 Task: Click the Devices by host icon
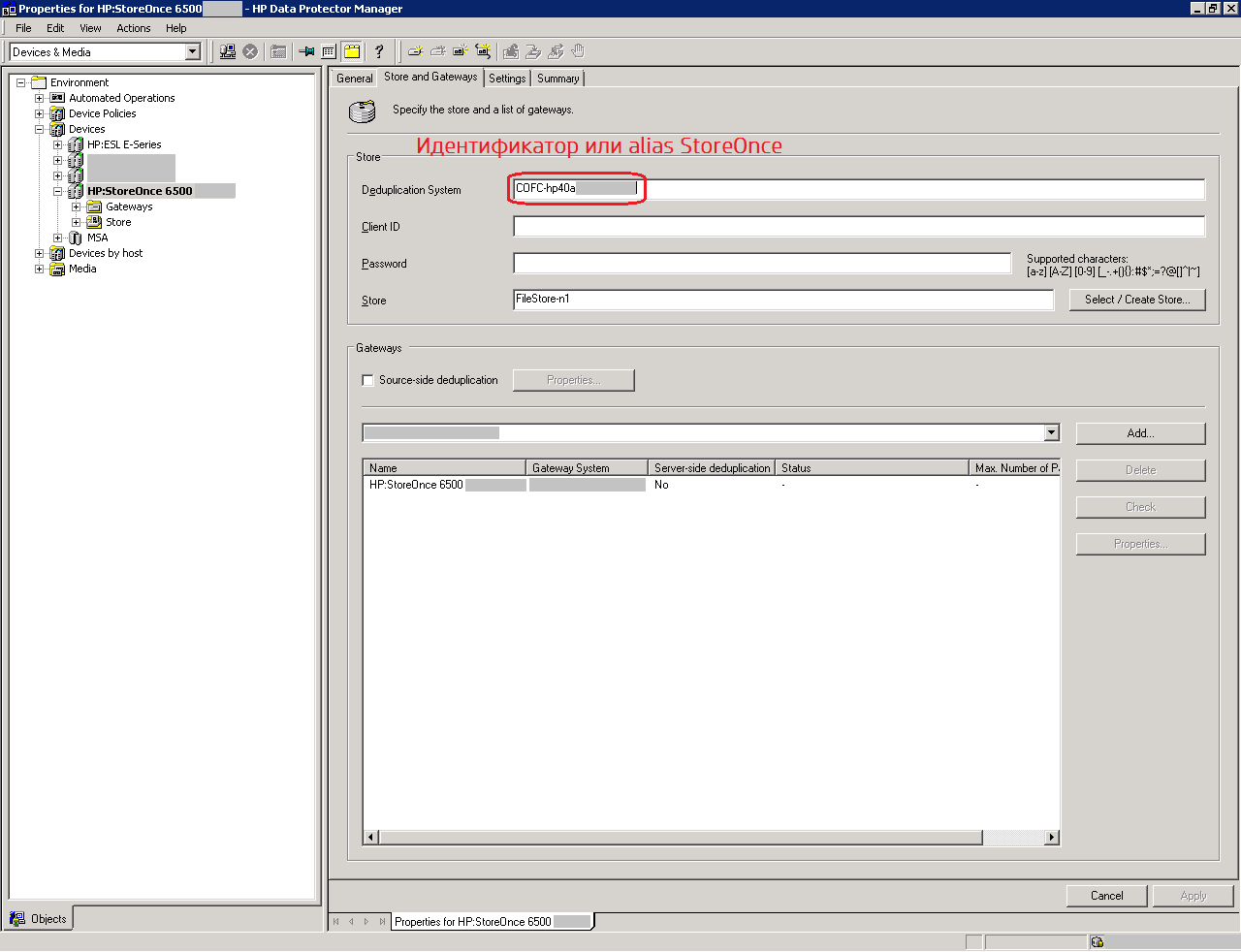click(57, 253)
